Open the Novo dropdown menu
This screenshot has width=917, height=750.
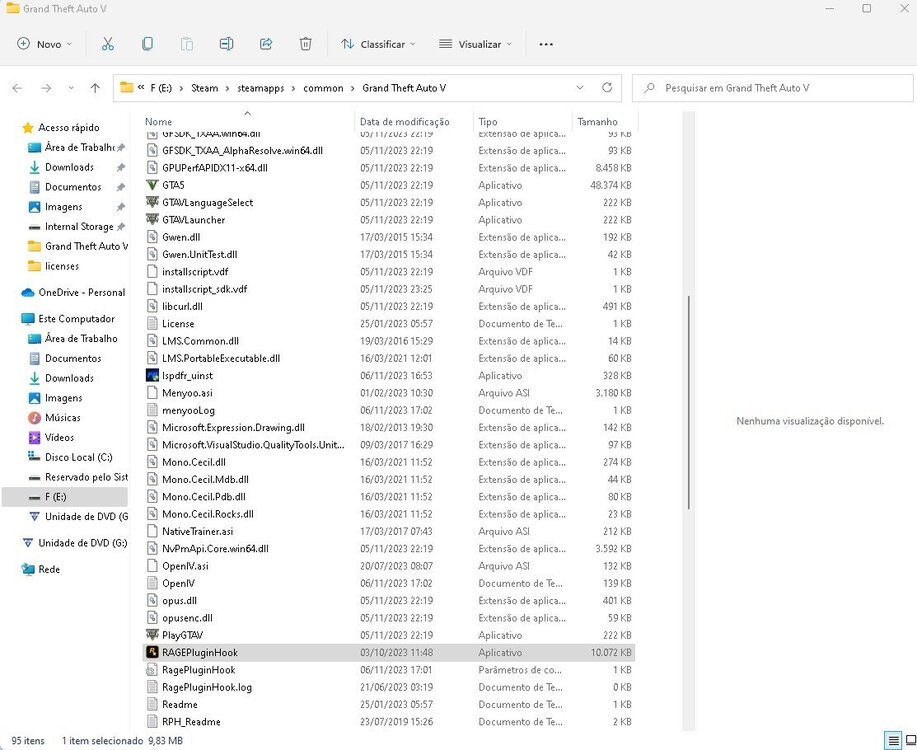click(x=42, y=44)
